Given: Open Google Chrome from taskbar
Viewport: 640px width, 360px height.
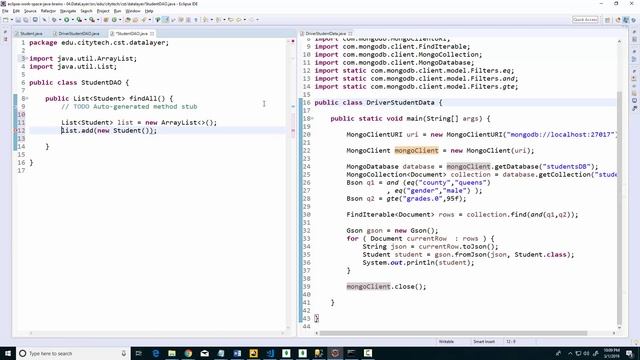Looking at the screenshot, I should point(188,353).
